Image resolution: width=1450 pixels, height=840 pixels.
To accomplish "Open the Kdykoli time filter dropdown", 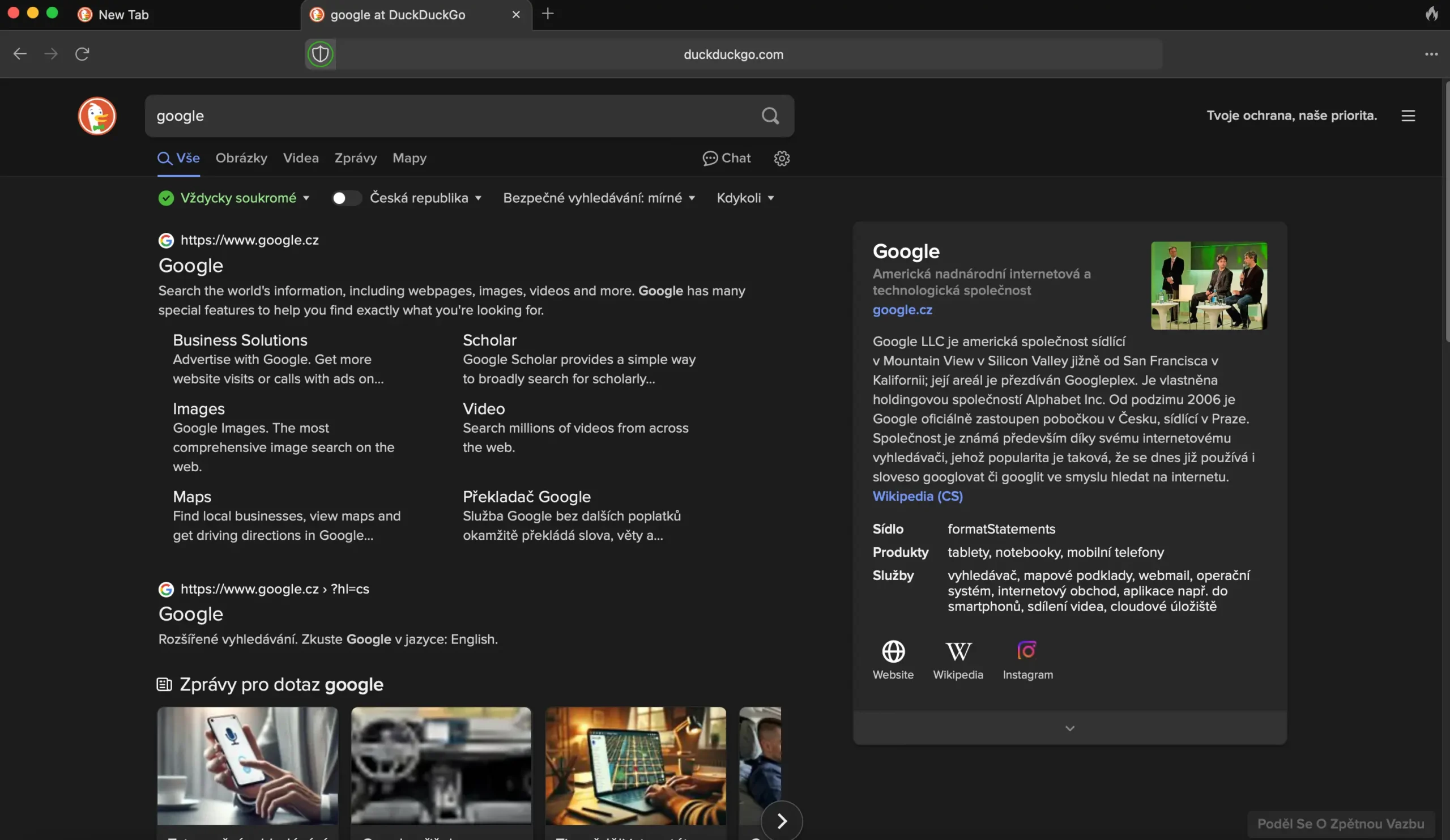I will pyautogui.click(x=745, y=198).
